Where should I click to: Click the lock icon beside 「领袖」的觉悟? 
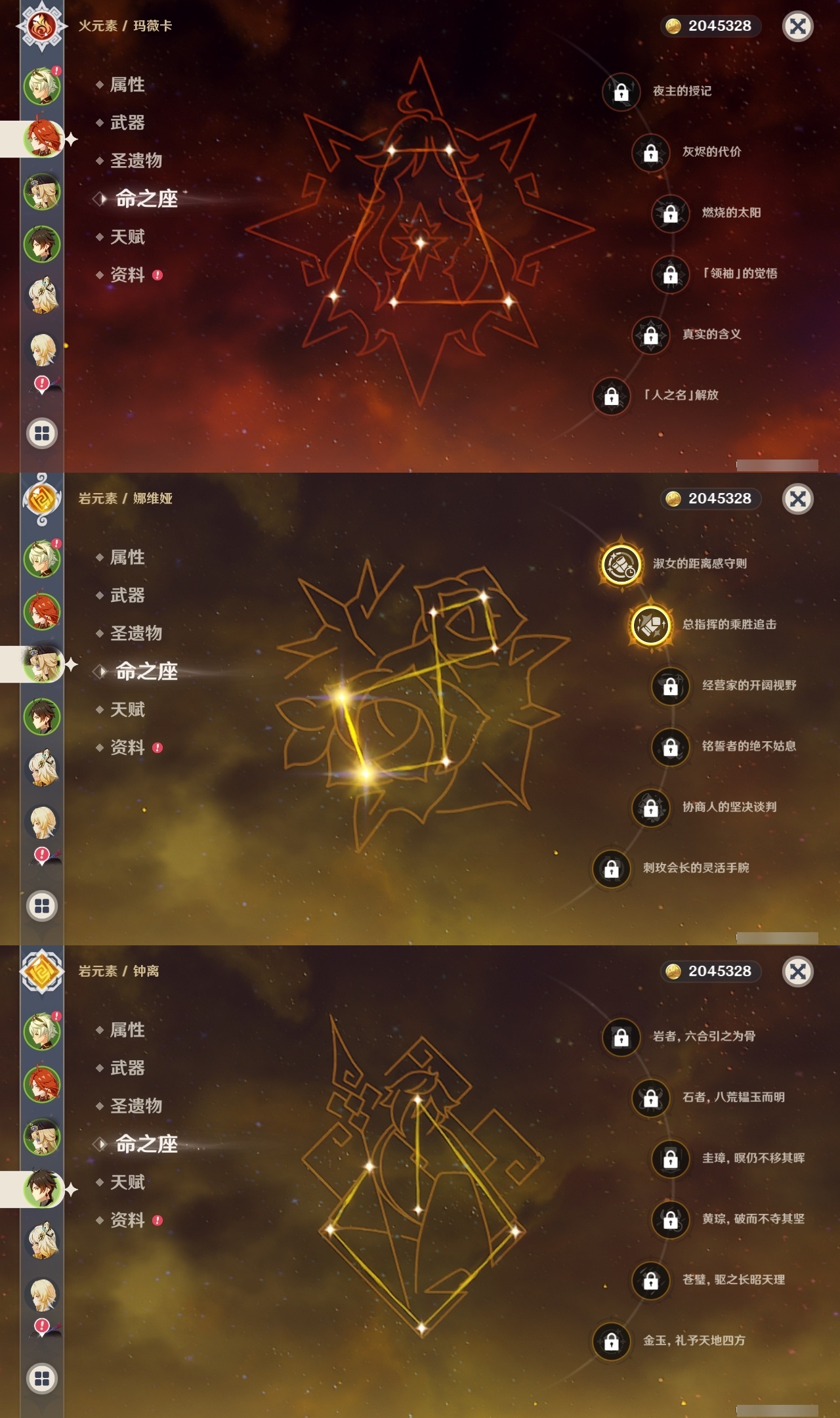tap(670, 274)
